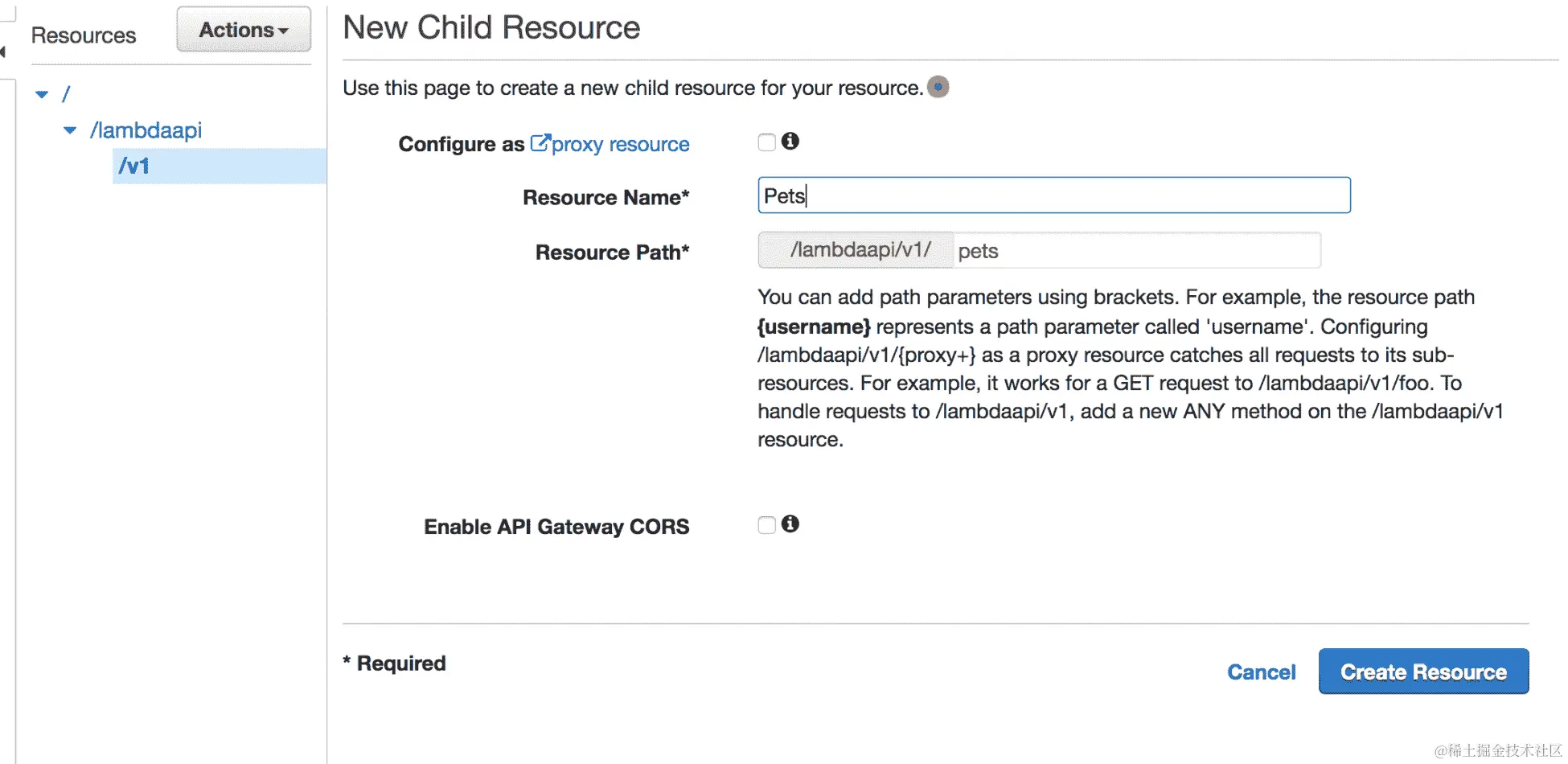Collapse the left navigation panel arrow
This screenshot has height=764, width=1568.
pos(3,52)
